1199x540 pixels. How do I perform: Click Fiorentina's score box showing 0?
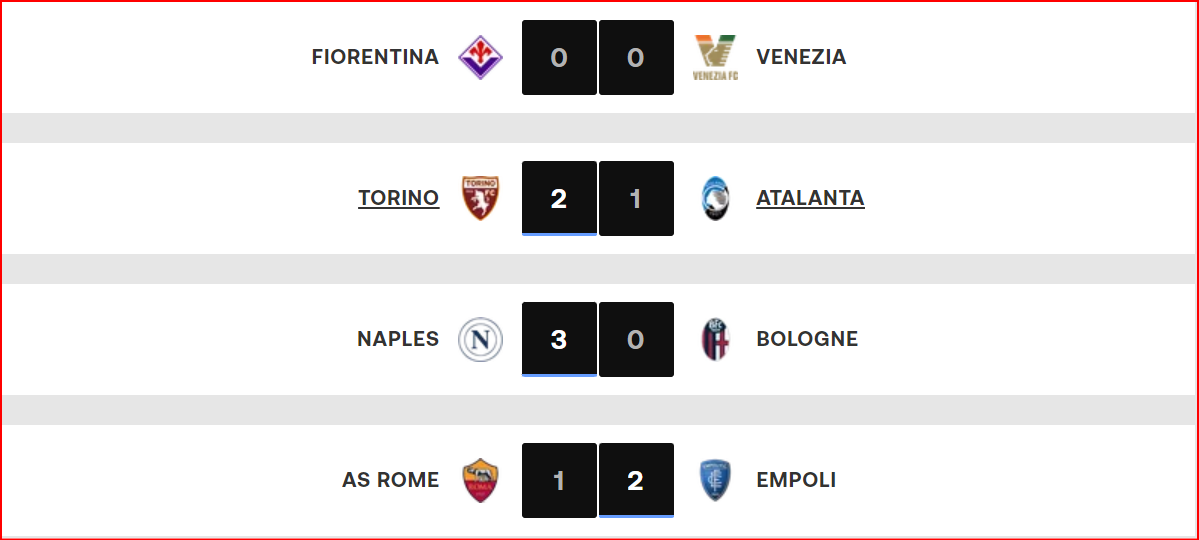tap(559, 57)
